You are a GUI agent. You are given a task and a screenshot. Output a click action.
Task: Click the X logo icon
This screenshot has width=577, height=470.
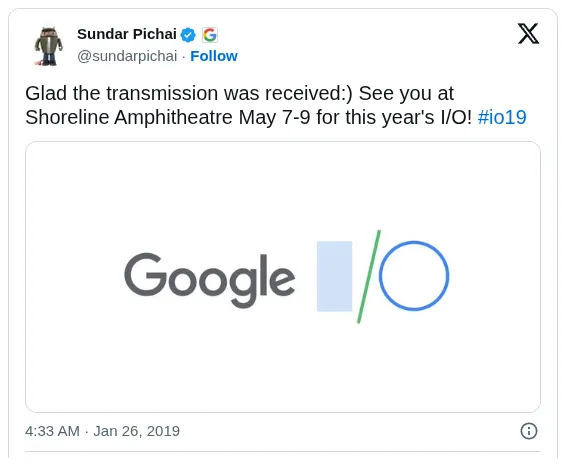tap(528, 33)
